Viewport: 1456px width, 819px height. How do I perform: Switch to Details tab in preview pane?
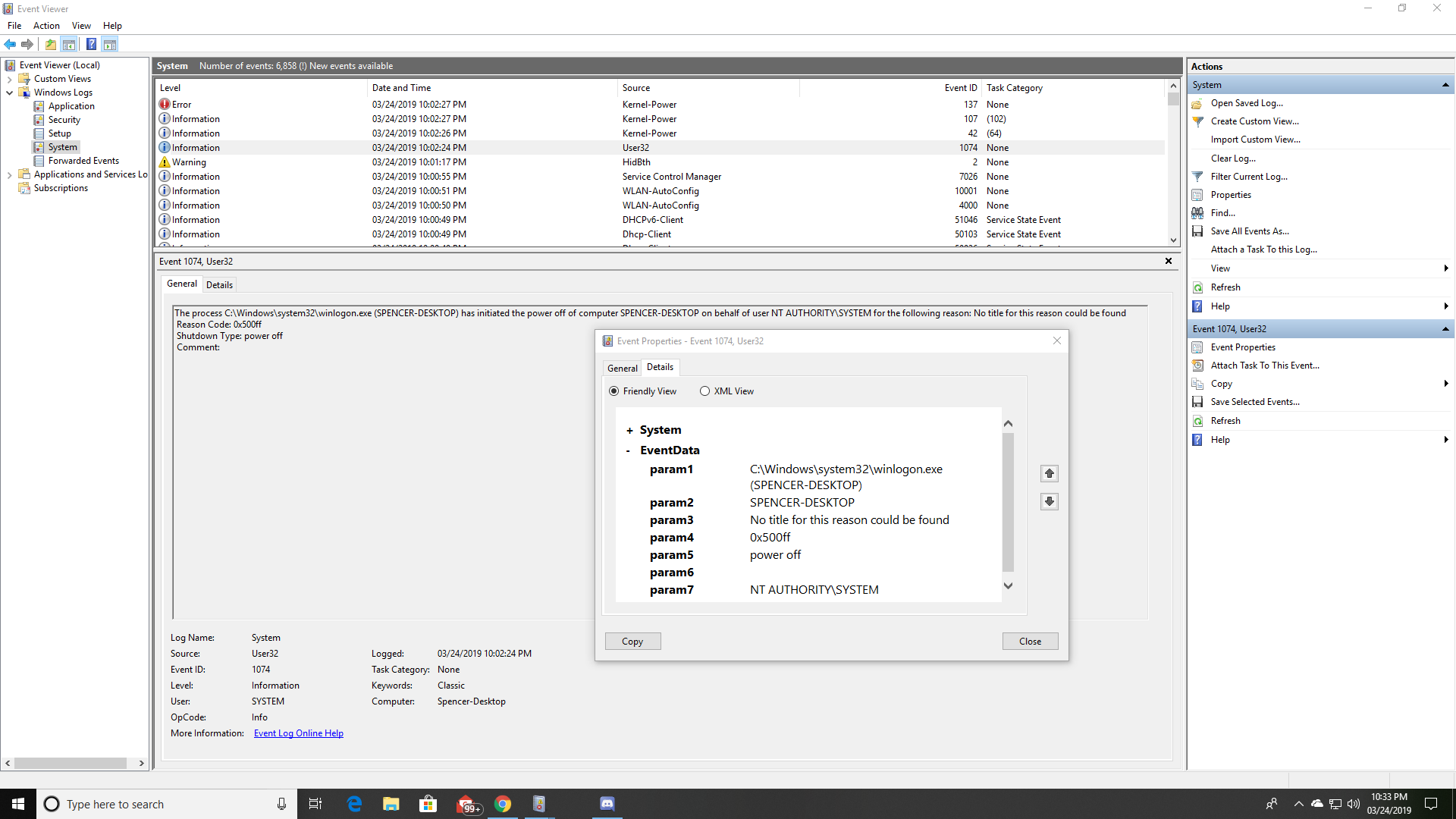[219, 285]
